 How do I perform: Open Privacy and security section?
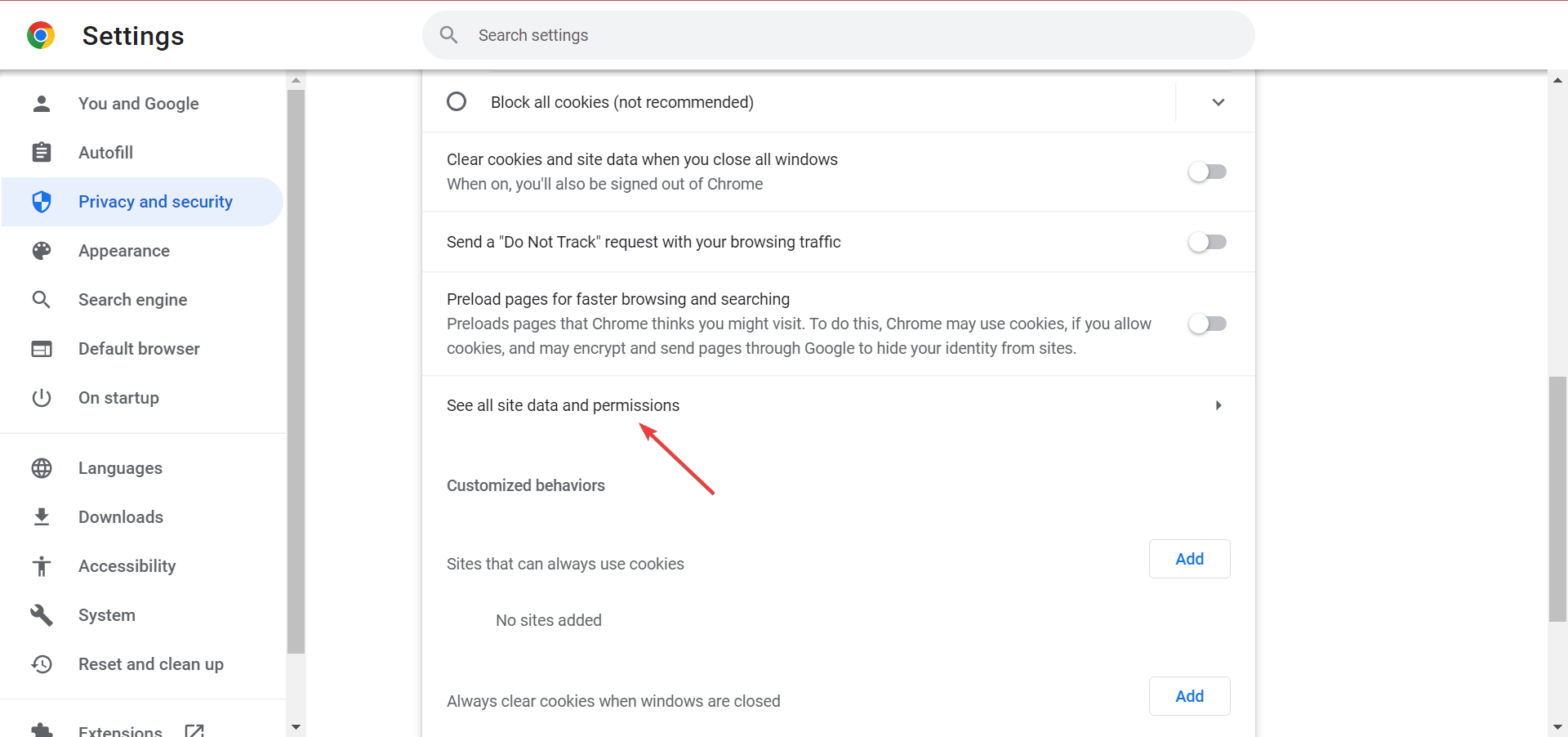coord(155,202)
